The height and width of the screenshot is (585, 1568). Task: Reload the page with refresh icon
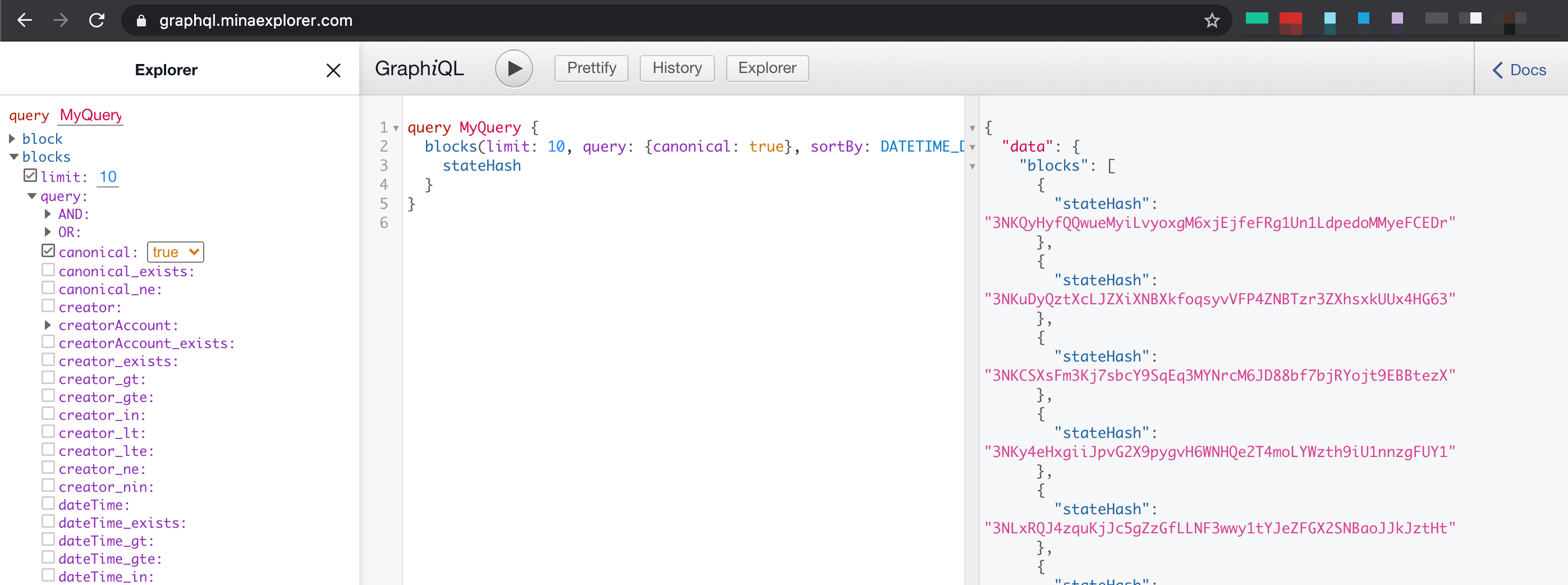coord(97,20)
